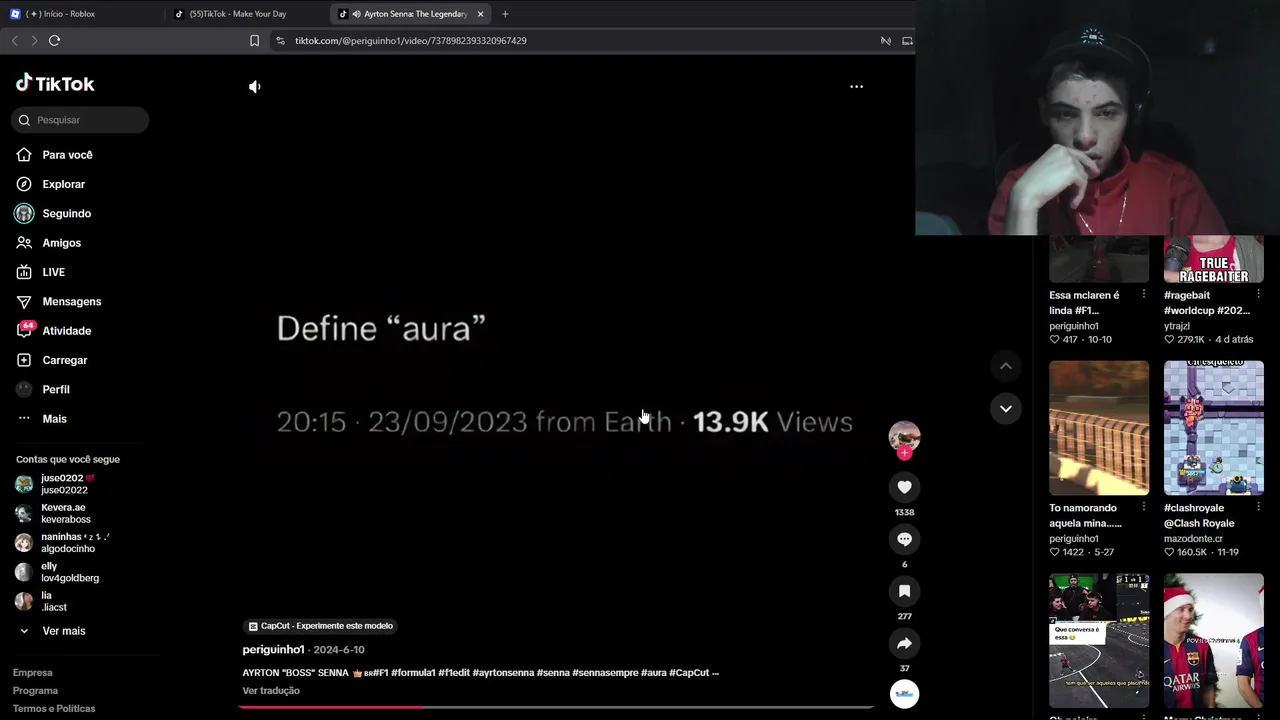Open followed account juse0202
The height and width of the screenshot is (720, 1280).
pos(64,484)
